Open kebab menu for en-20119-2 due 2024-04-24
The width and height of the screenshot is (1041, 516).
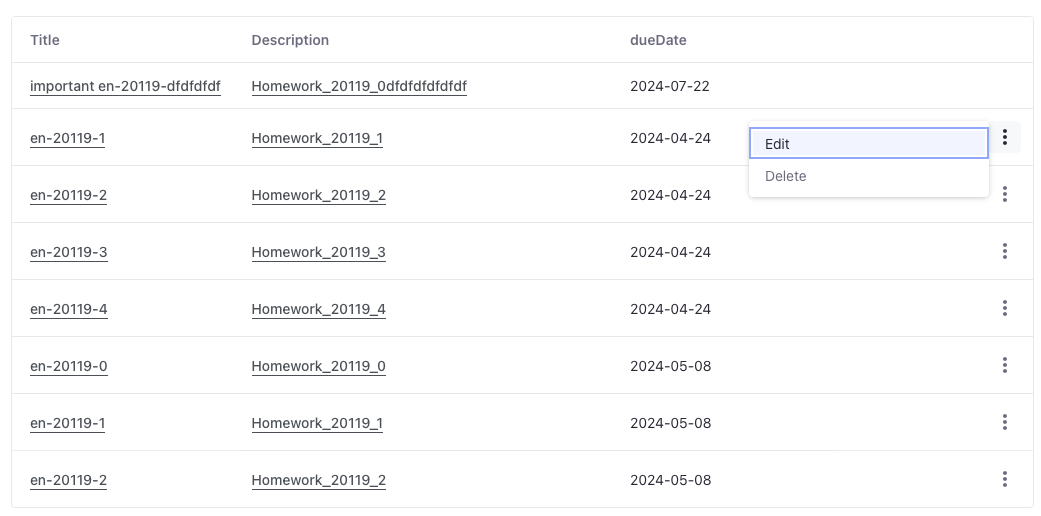[x=1004, y=195]
